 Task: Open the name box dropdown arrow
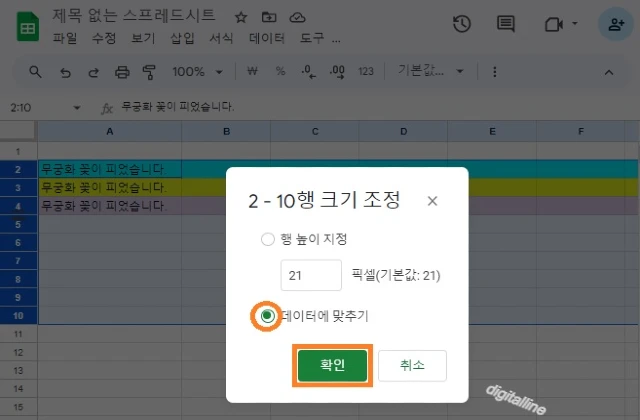pyautogui.click(x=77, y=108)
